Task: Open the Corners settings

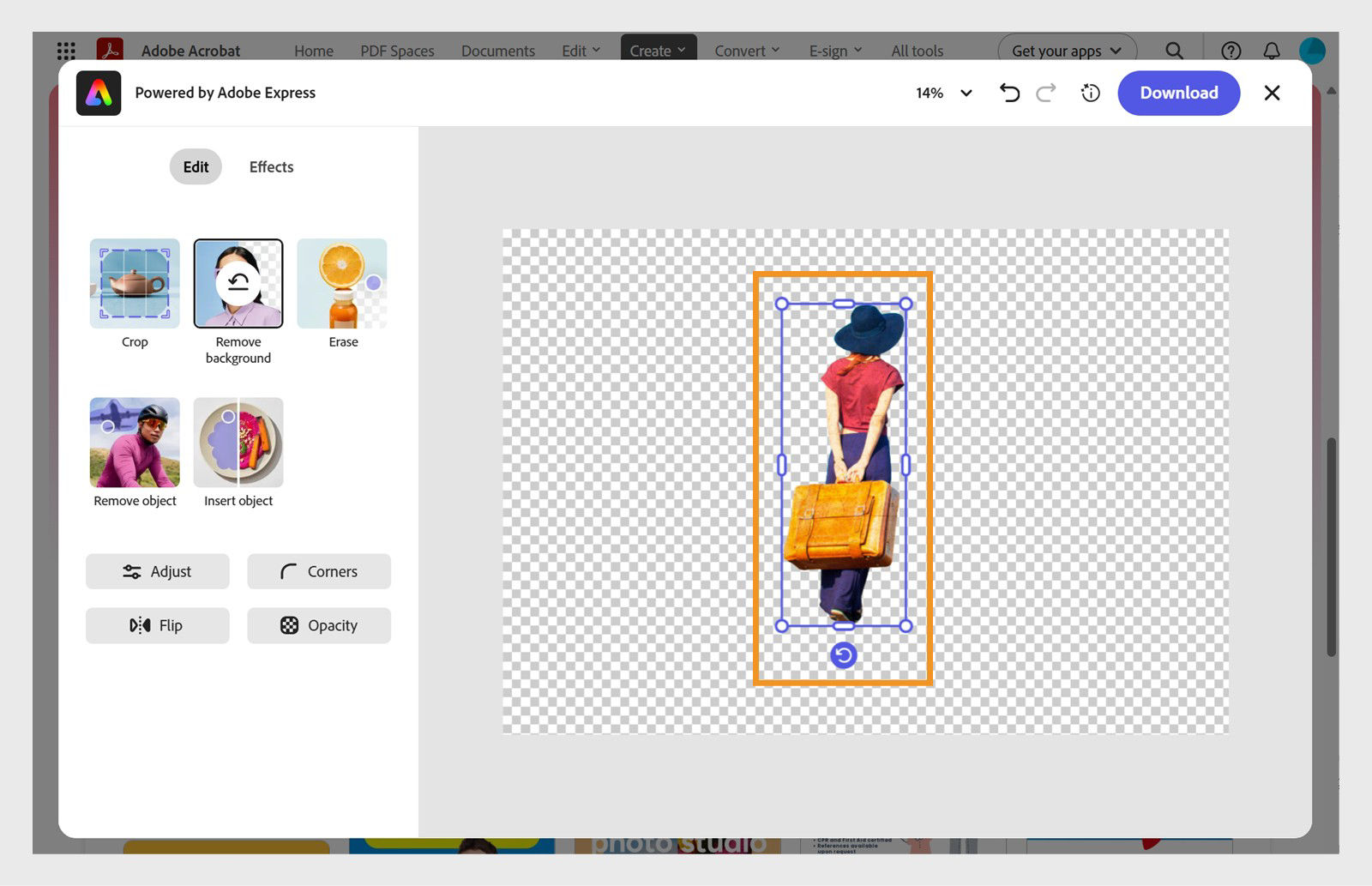Action: point(318,571)
